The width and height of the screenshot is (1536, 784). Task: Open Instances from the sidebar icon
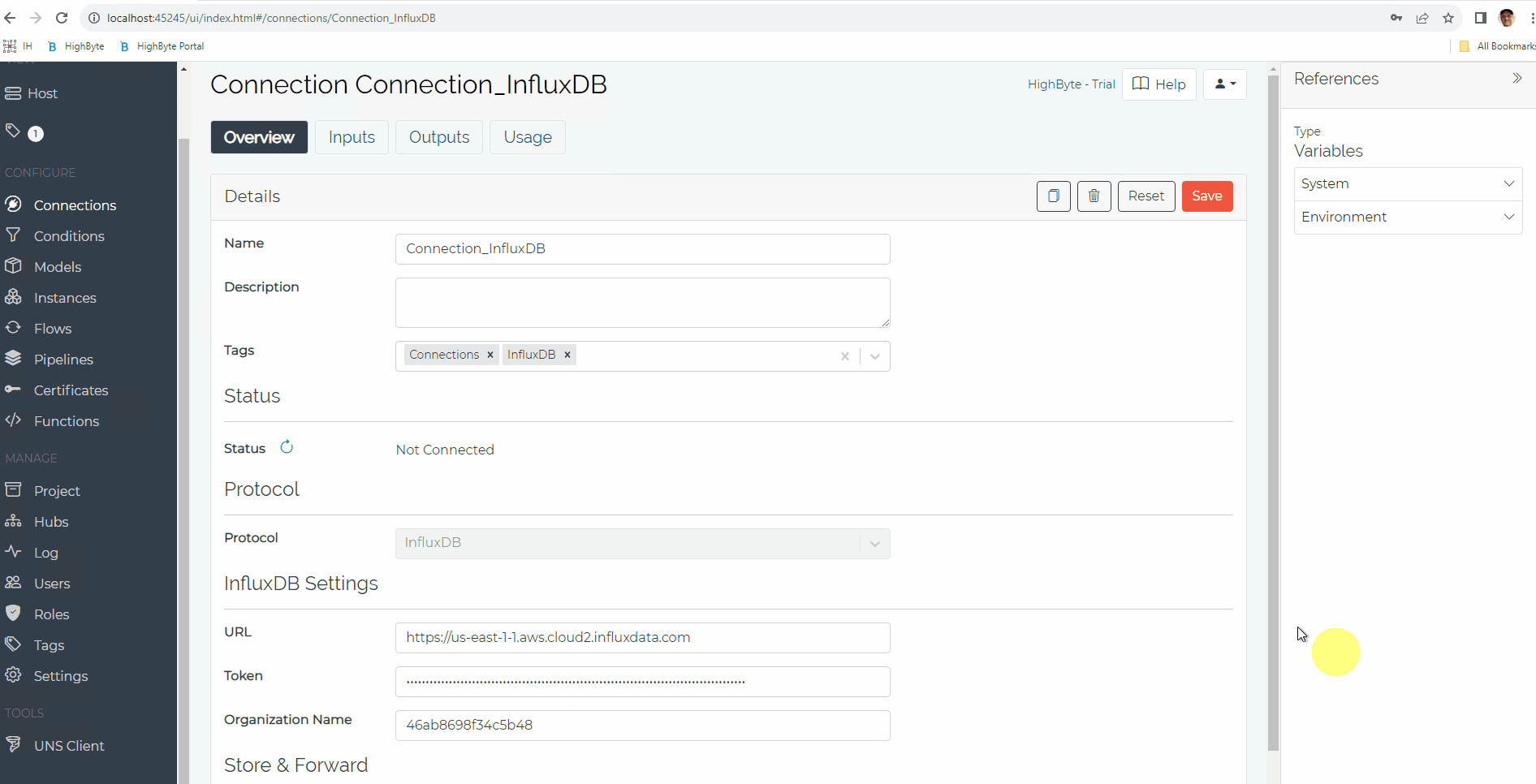pos(14,297)
